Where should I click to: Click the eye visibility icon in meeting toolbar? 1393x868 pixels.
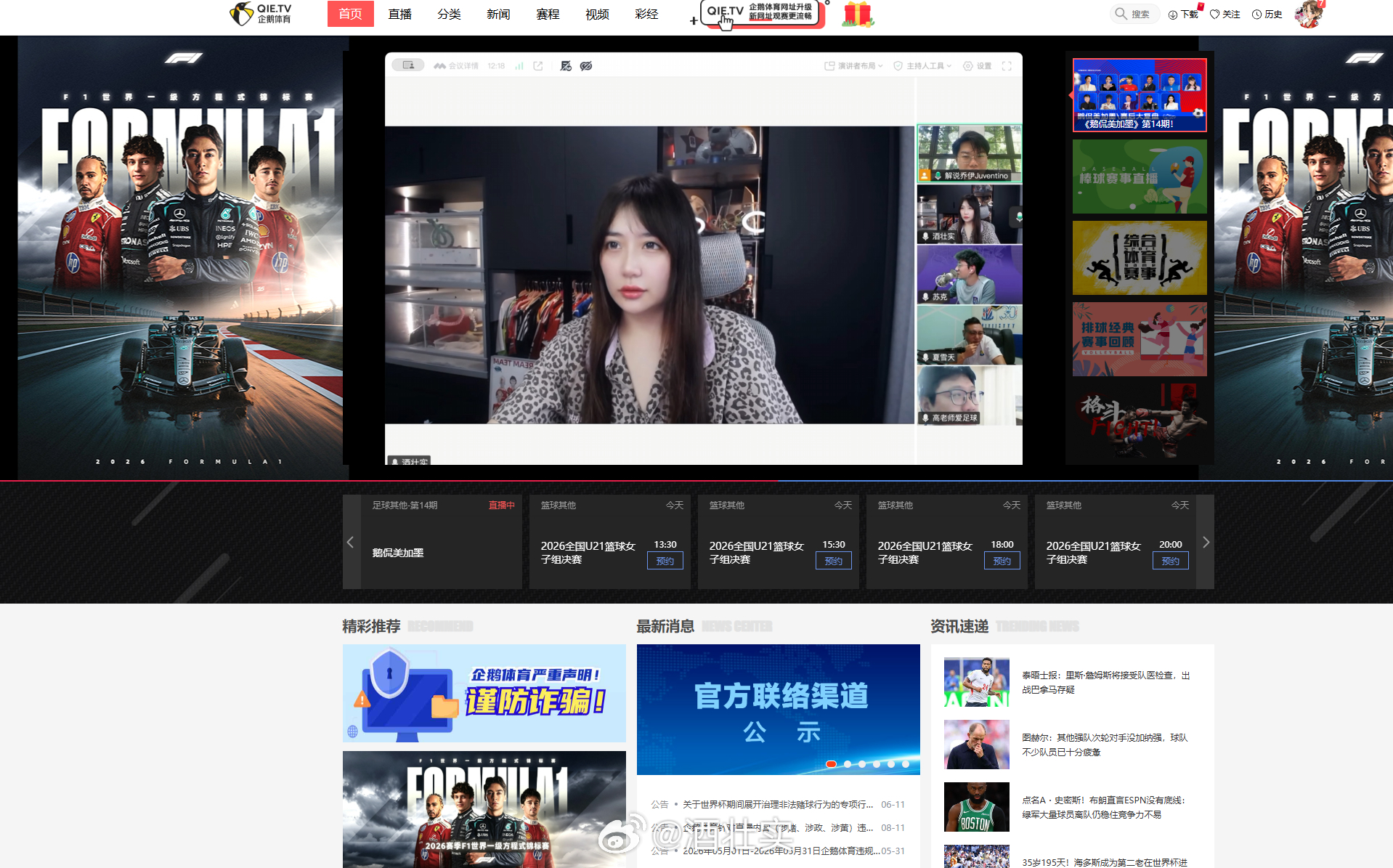(x=586, y=66)
